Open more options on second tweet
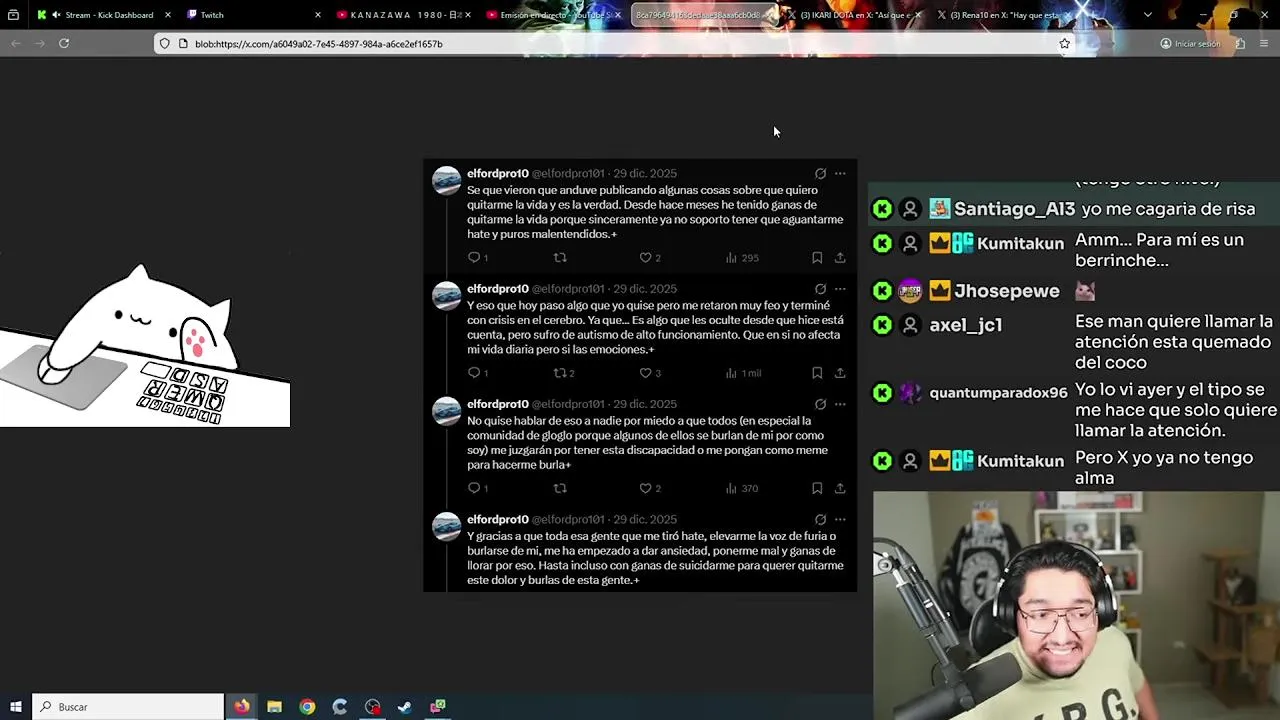 pos(840,289)
